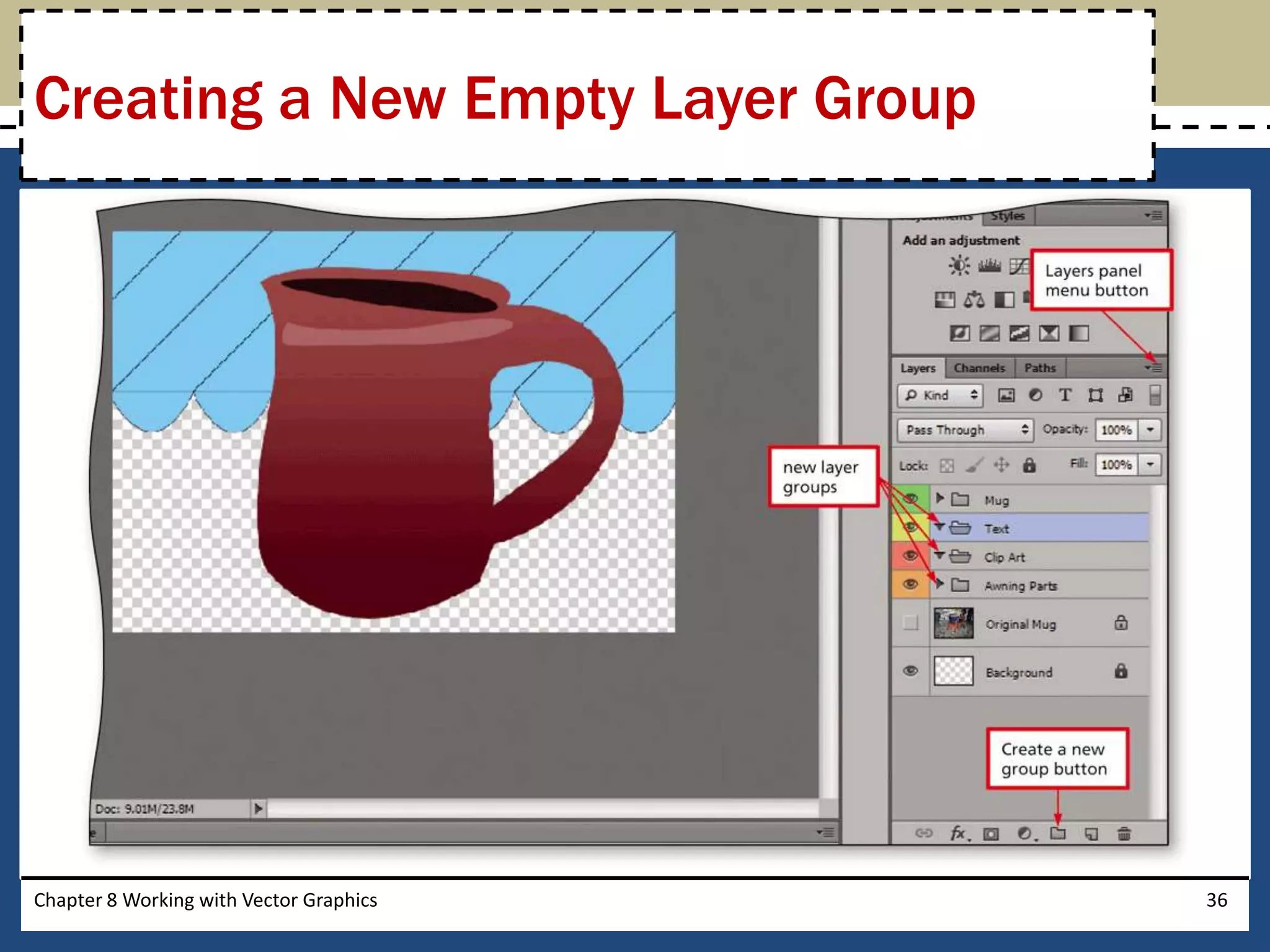Hide the Mug group
1270x952 pixels.
[910, 498]
